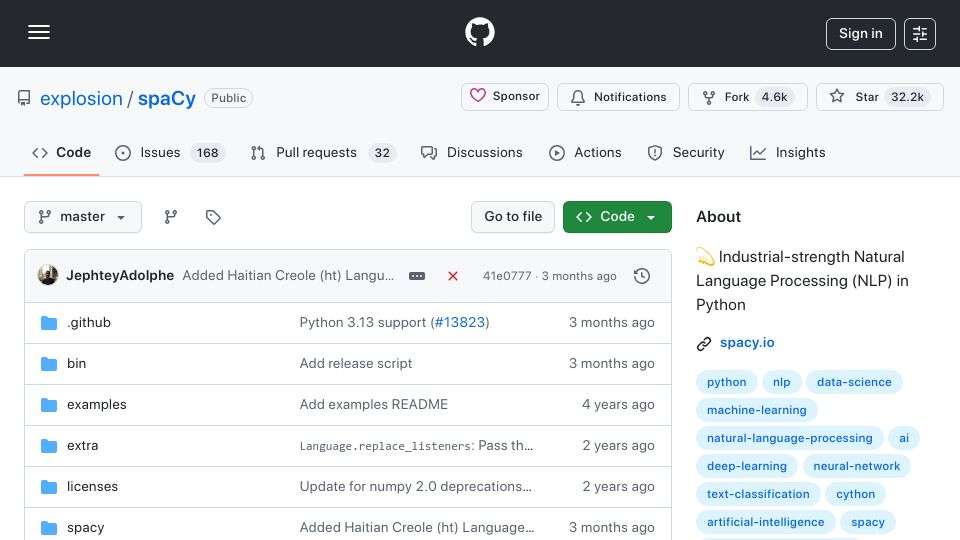The height and width of the screenshot is (540, 960).
Task: Select the machine-learning topic tag
Action: point(757,410)
